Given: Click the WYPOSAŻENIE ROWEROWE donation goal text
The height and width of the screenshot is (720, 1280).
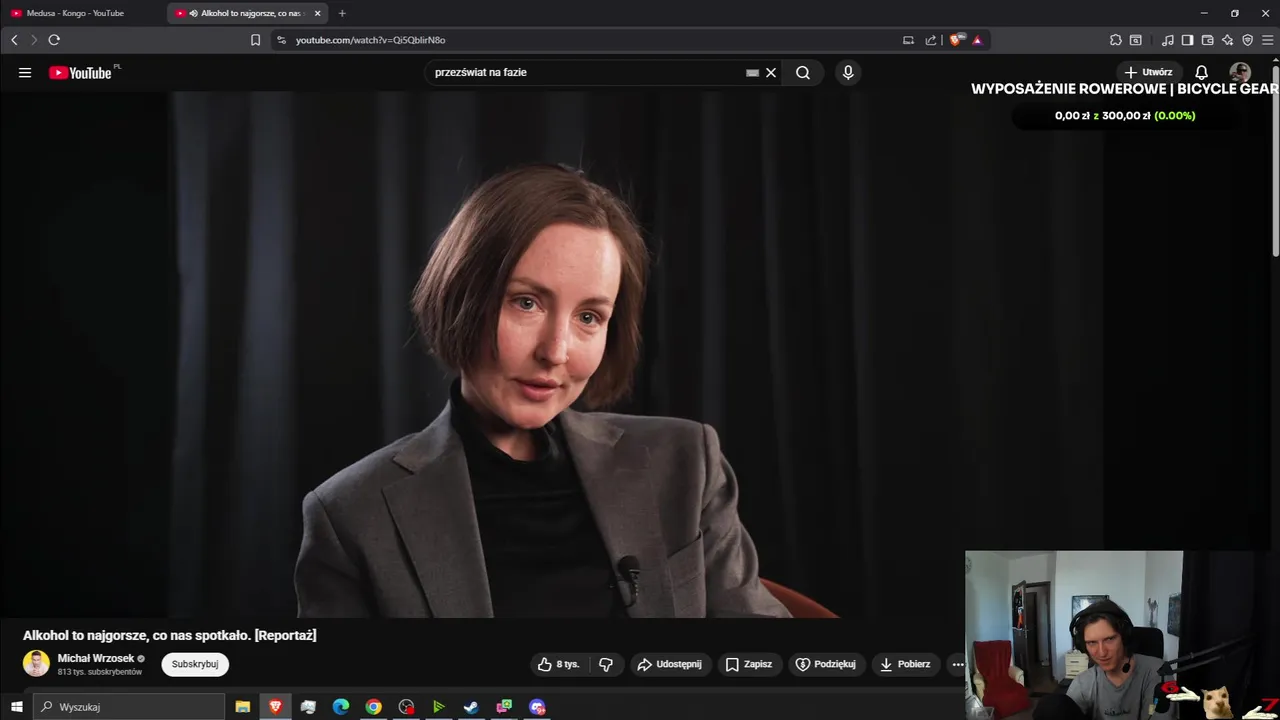Looking at the screenshot, I should tap(1124, 89).
